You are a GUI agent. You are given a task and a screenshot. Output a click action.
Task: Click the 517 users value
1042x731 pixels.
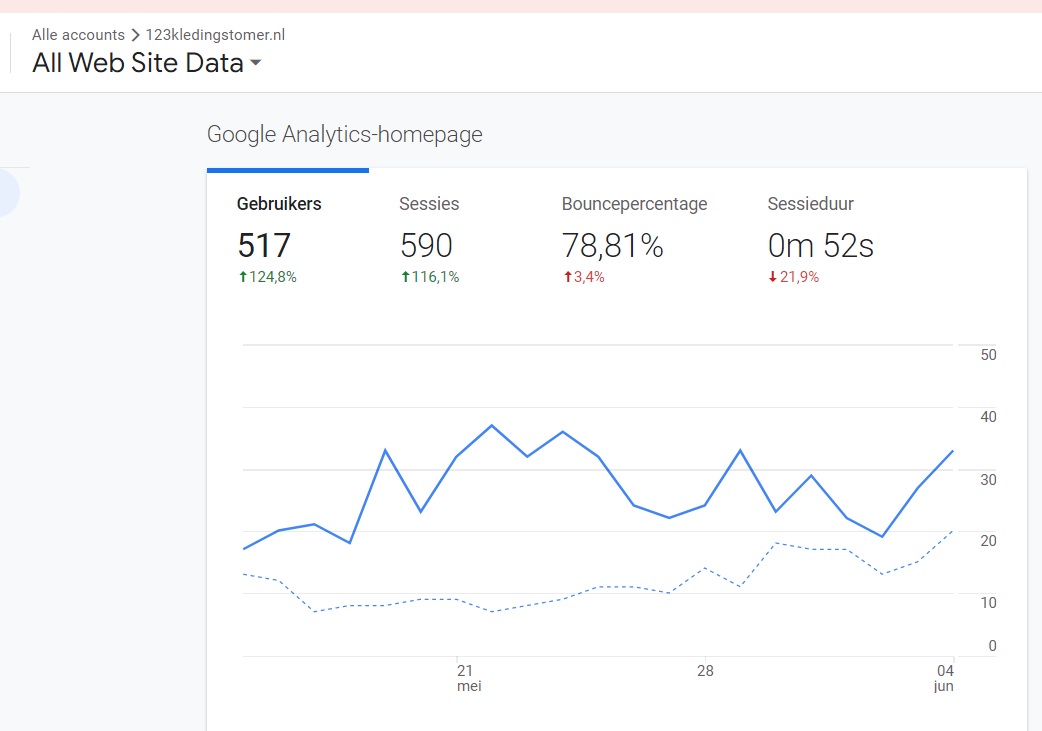click(264, 245)
